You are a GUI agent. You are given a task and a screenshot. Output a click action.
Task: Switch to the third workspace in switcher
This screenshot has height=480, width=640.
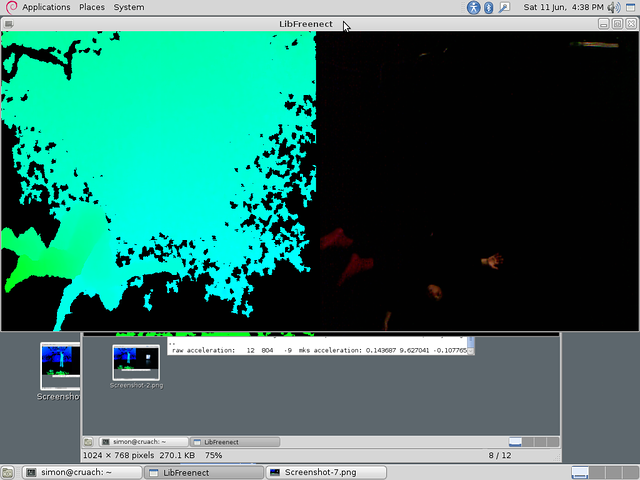click(613, 472)
